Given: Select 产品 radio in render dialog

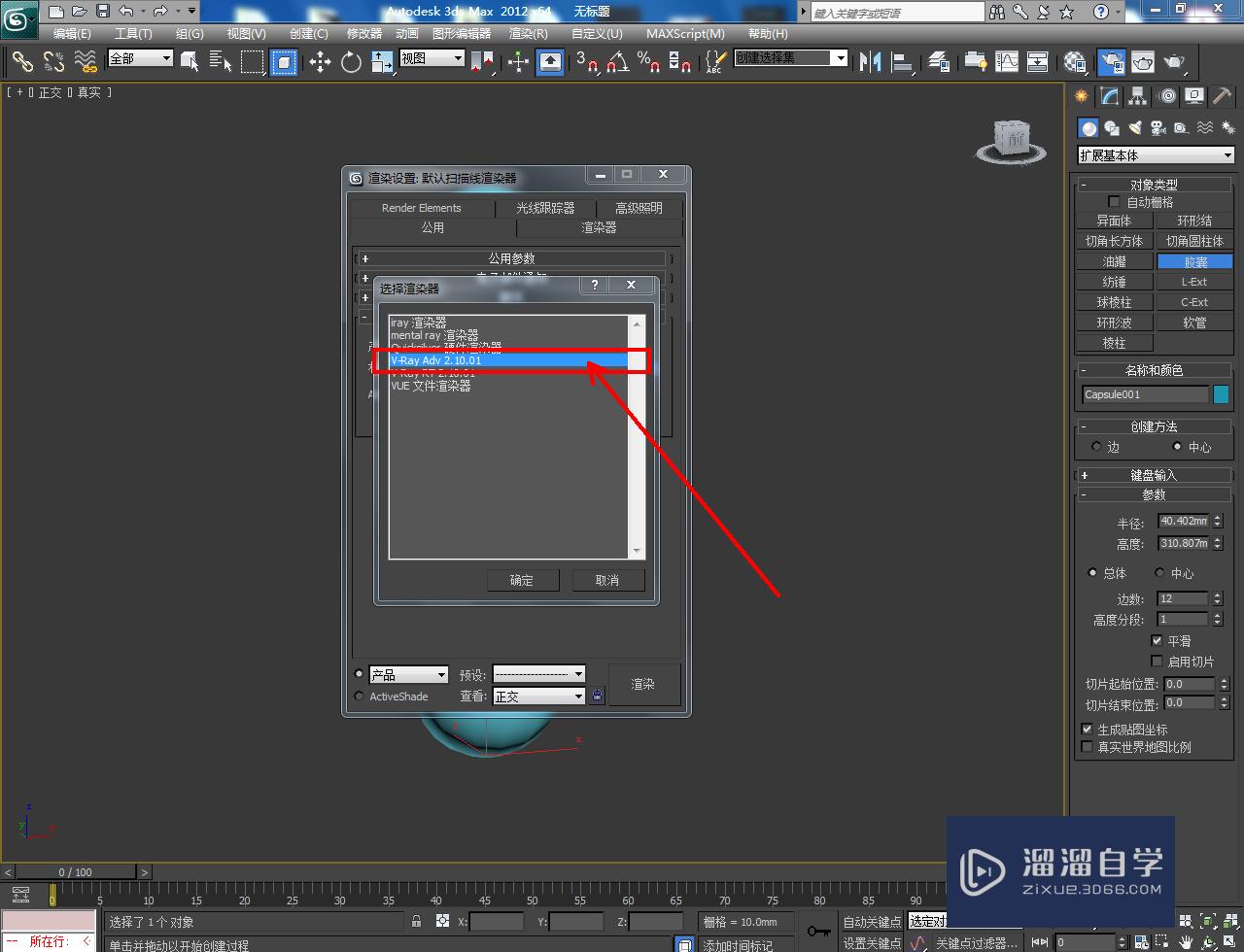Looking at the screenshot, I should click(360, 674).
